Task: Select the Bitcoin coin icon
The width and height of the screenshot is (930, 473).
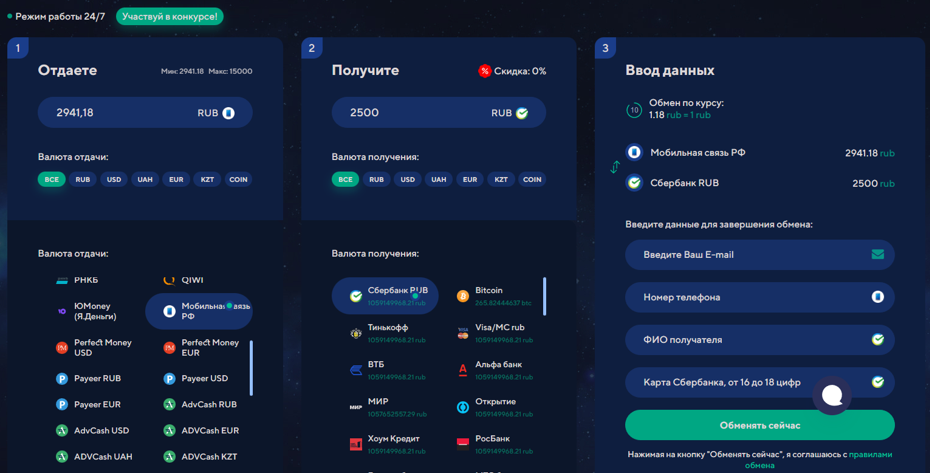Action: click(463, 296)
